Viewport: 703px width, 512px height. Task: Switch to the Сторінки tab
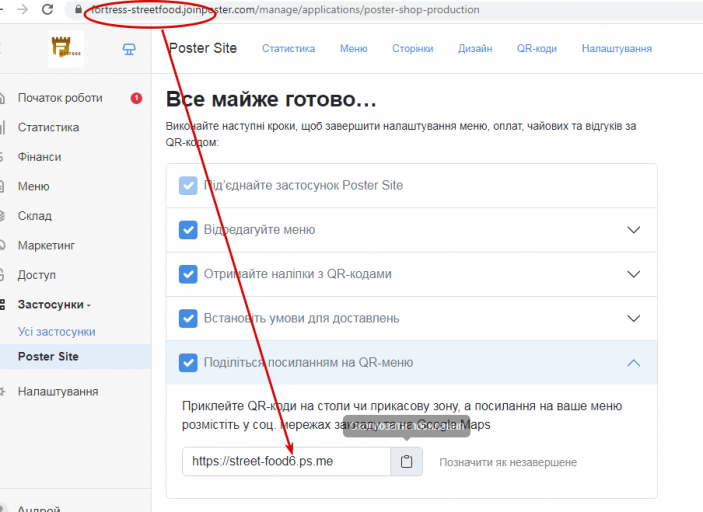(x=412, y=48)
